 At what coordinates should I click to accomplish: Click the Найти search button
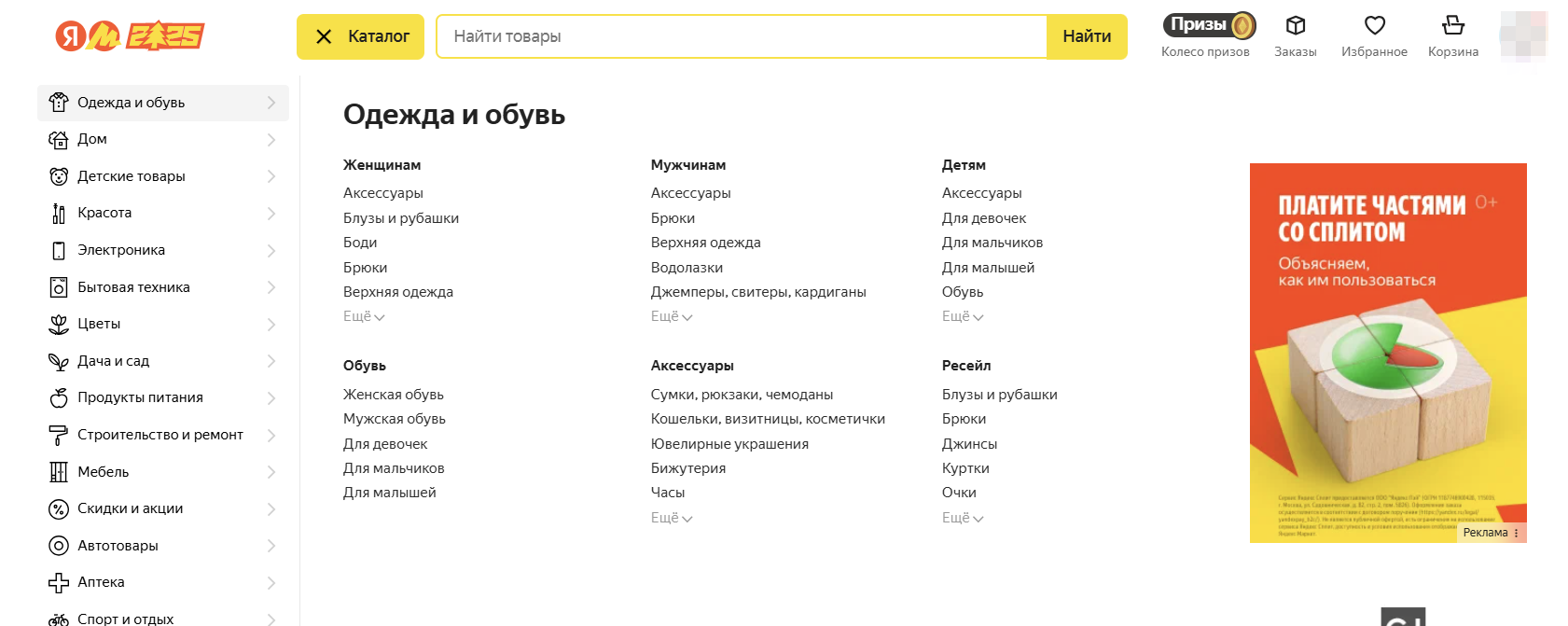click(1087, 36)
